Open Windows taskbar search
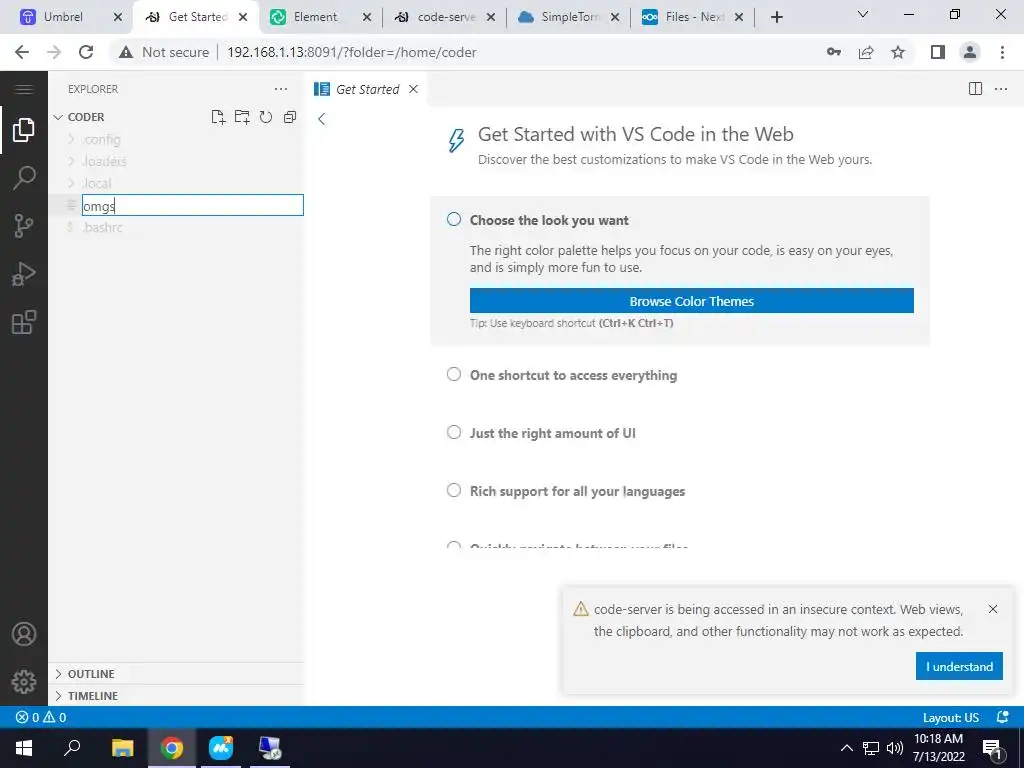1024x768 pixels. coord(72,748)
